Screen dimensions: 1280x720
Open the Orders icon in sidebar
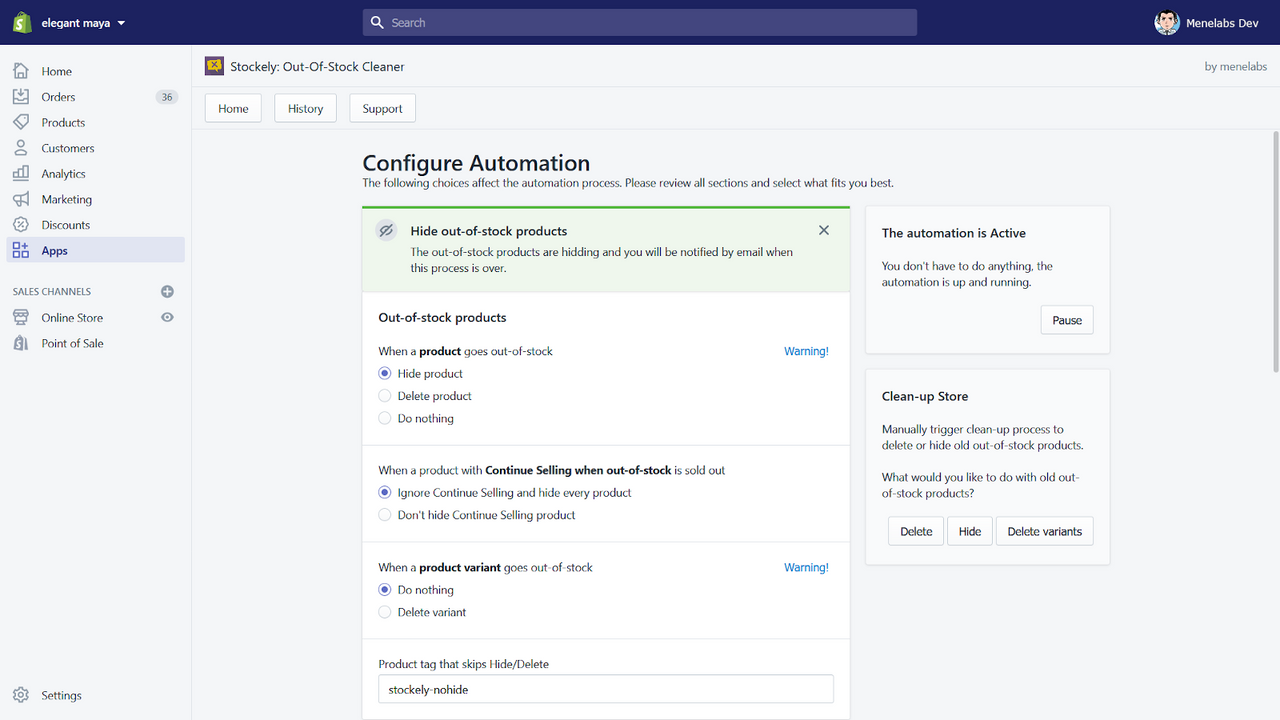(21, 97)
